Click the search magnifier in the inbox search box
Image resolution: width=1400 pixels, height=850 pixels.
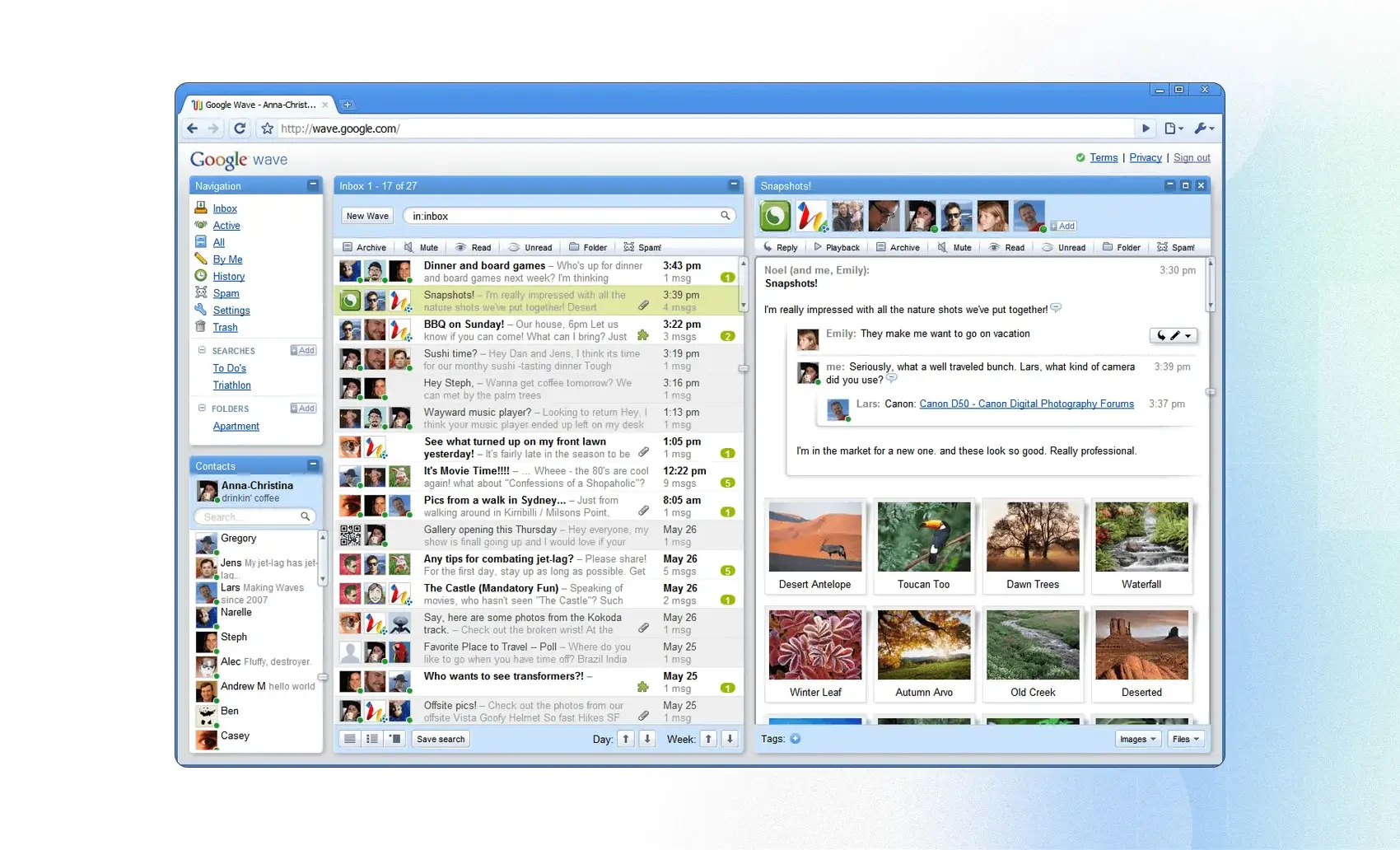(x=726, y=216)
